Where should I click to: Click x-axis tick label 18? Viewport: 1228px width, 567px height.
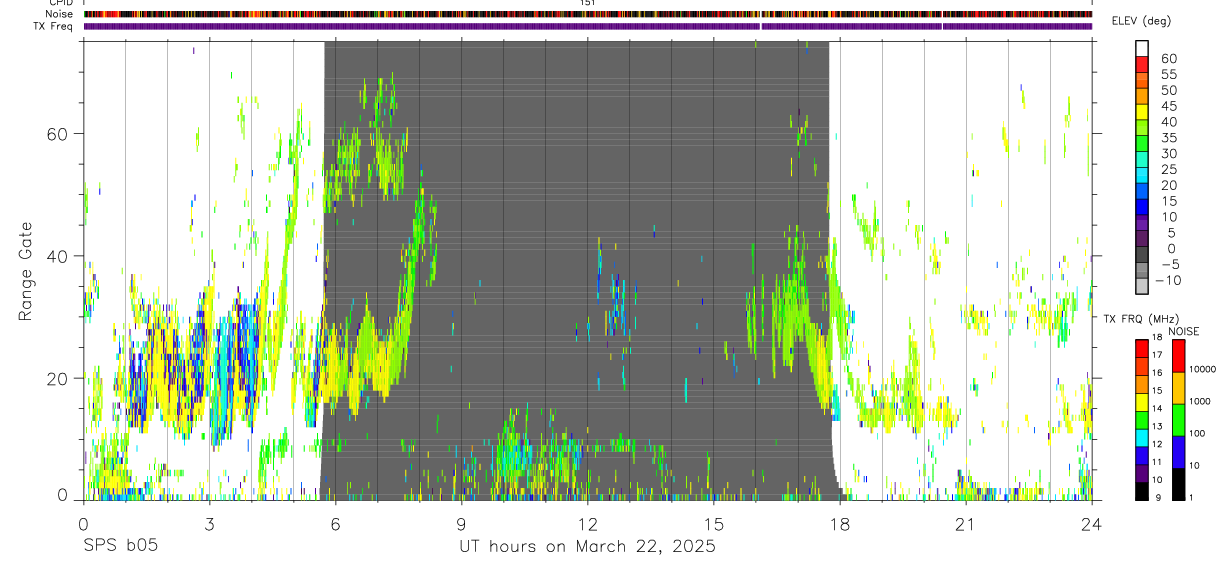point(839,524)
